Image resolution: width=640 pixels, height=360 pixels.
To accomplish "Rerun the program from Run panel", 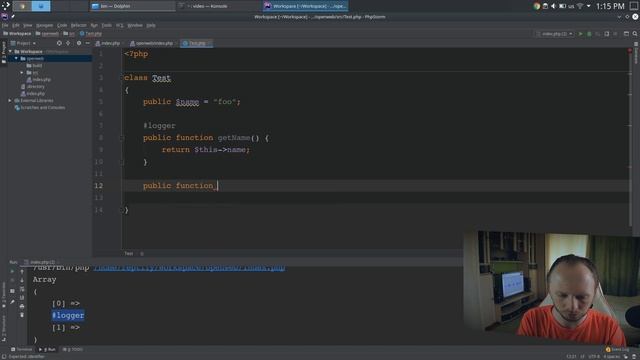I will (x=12, y=271).
